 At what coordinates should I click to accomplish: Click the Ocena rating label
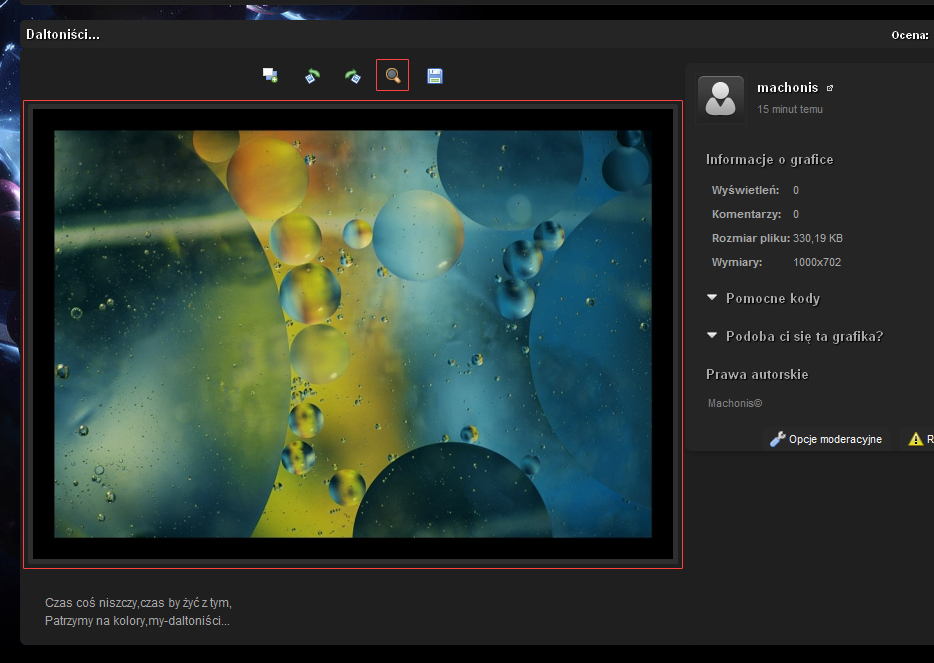pos(909,35)
